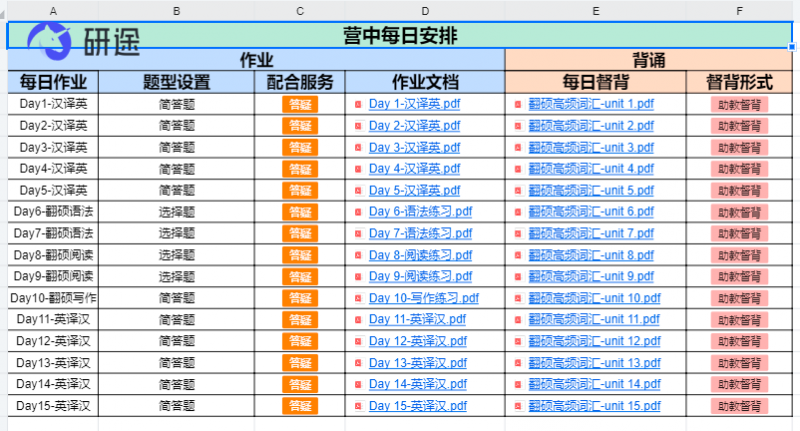
Task: Select column C header
Action: click(x=300, y=11)
